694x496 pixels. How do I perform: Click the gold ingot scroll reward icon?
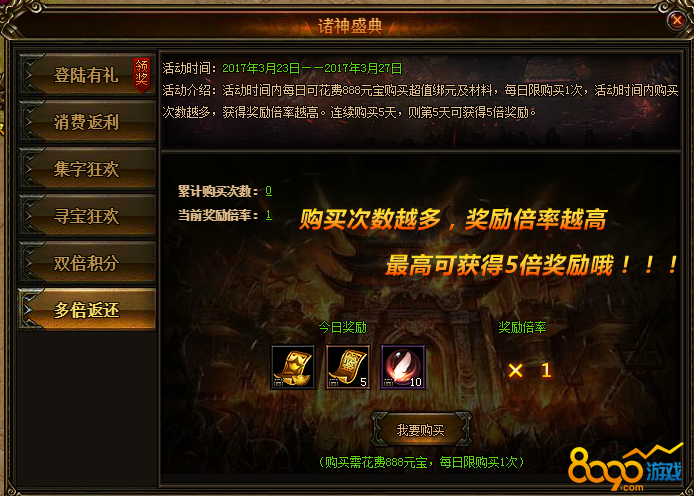293,367
